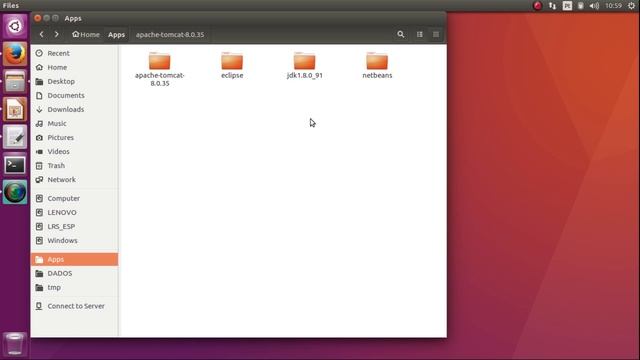Image resolution: width=640 pixels, height=360 pixels.
Task: Select Music in the sidebar
Action: click(x=74, y=123)
